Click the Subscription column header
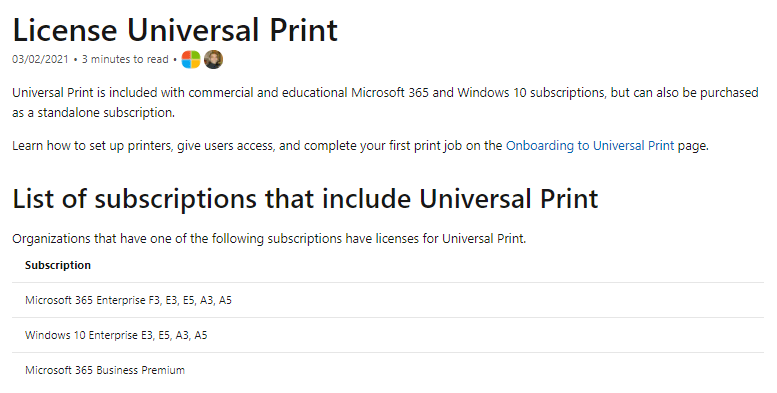This screenshot has height=393, width=777. coord(58,265)
